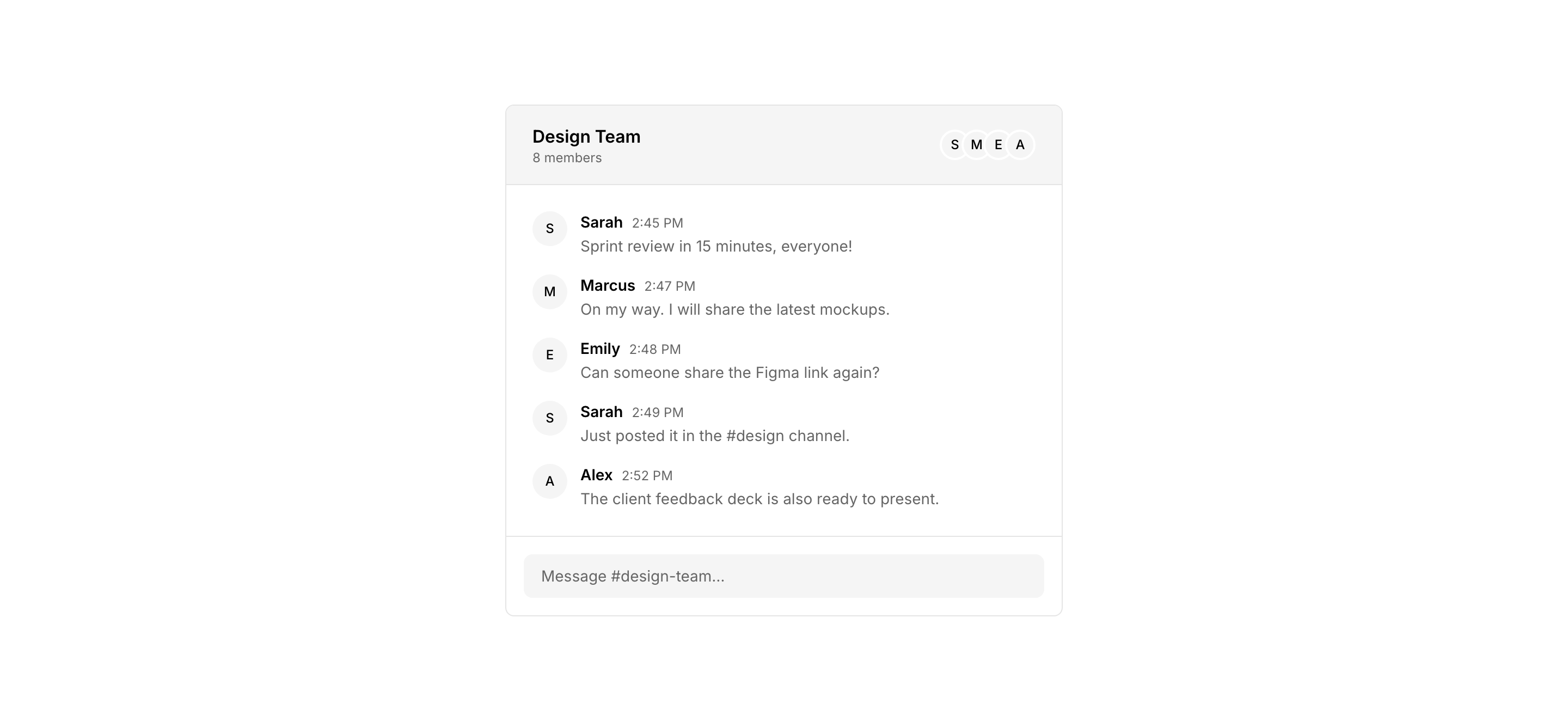This screenshot has width=1568, height=722.
Task: Click the Design Team channel title
Action: [586, 137]
